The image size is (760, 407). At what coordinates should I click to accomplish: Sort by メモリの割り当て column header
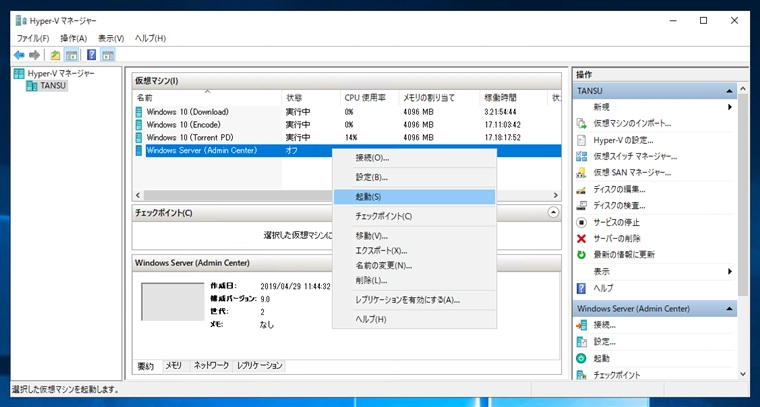click(439, 98)
